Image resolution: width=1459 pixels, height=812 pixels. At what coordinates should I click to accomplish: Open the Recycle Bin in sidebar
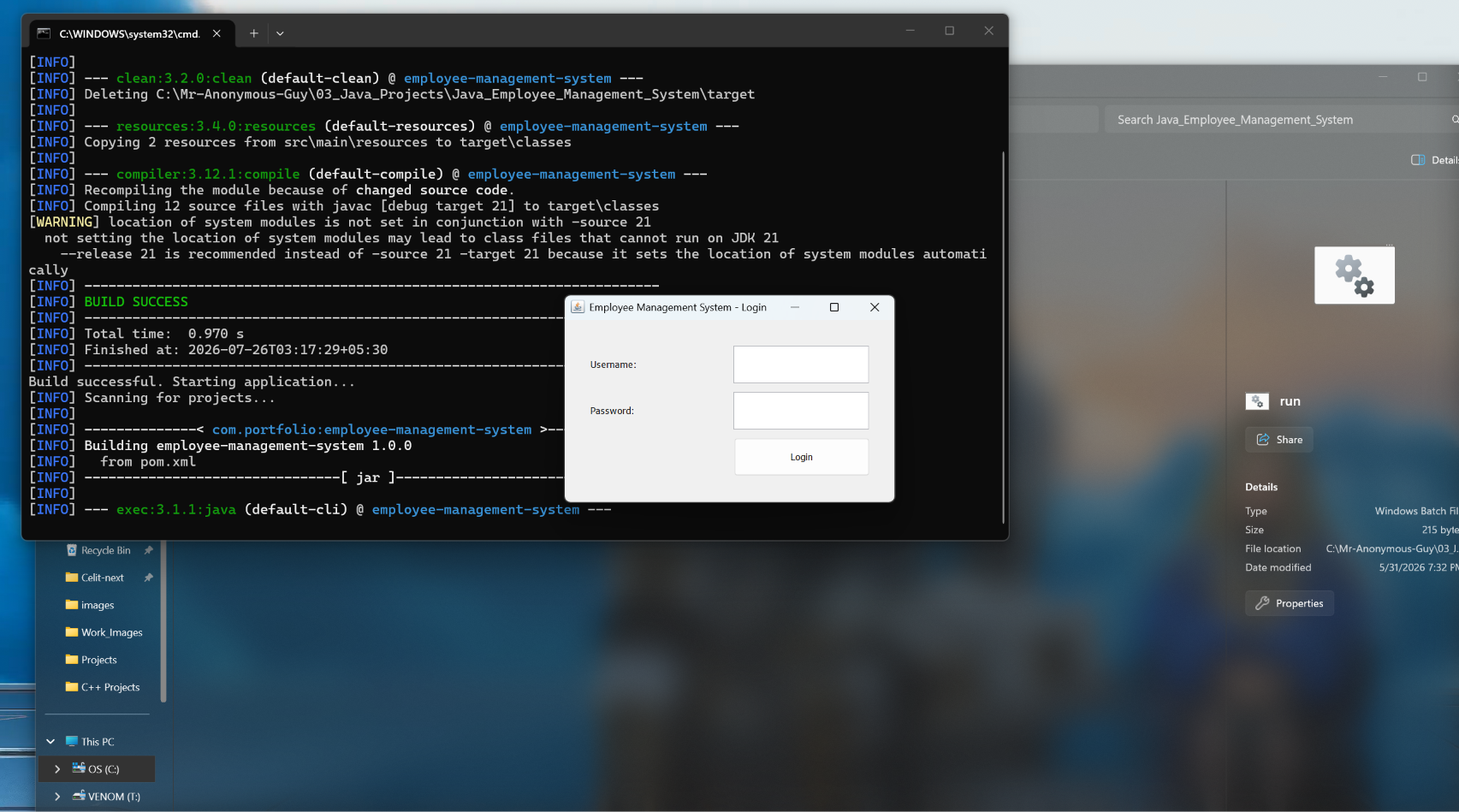[x=106, y=550]
